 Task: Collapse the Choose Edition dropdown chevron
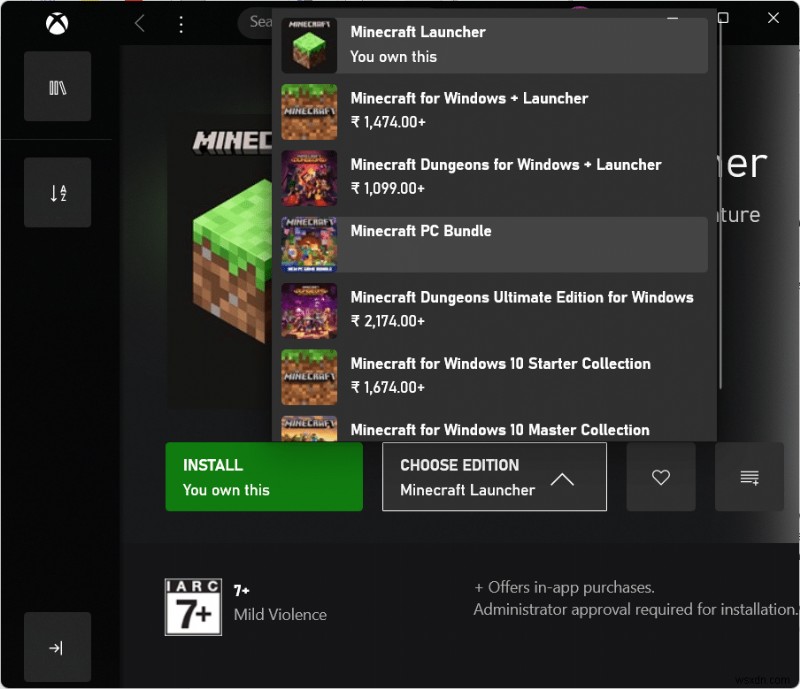point(562,477)
